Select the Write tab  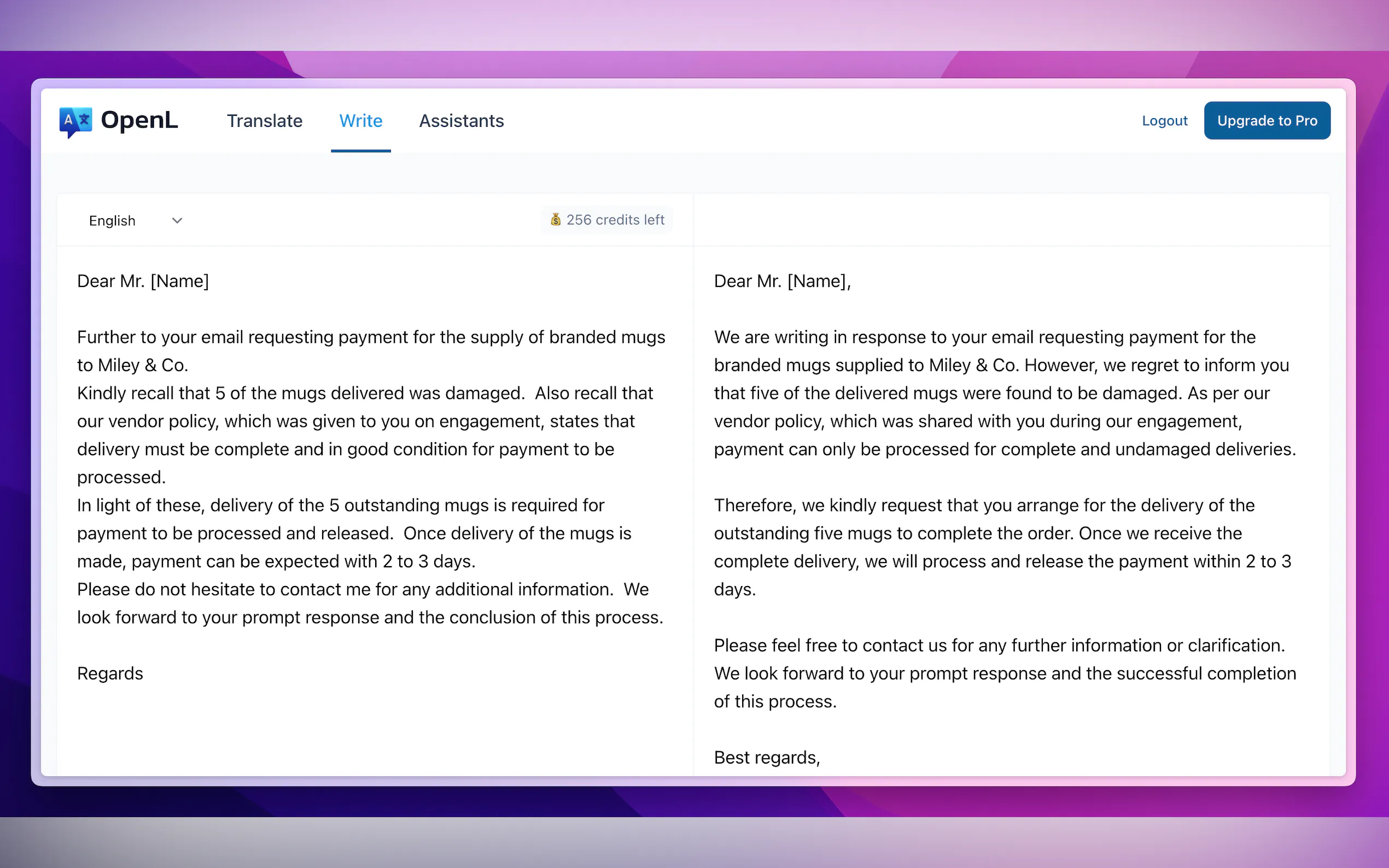360,121
